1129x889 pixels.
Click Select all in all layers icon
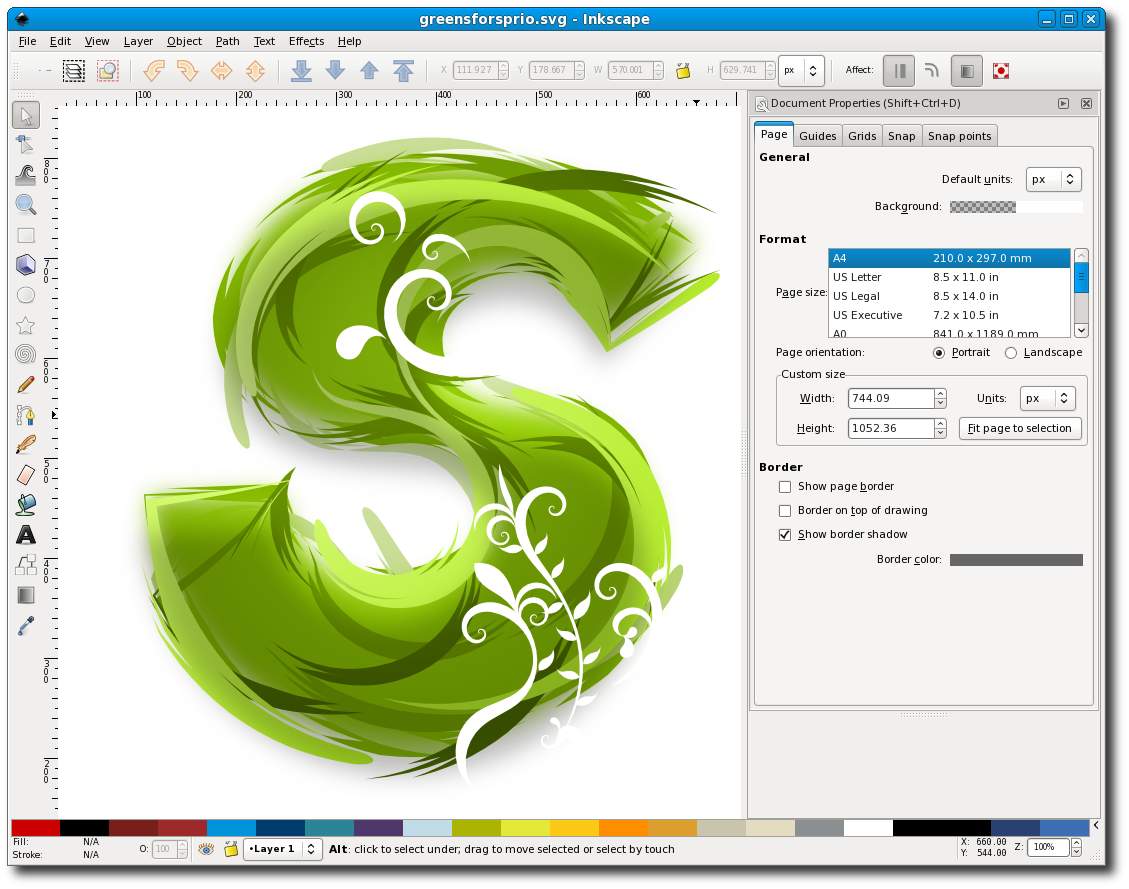[73, 70]
